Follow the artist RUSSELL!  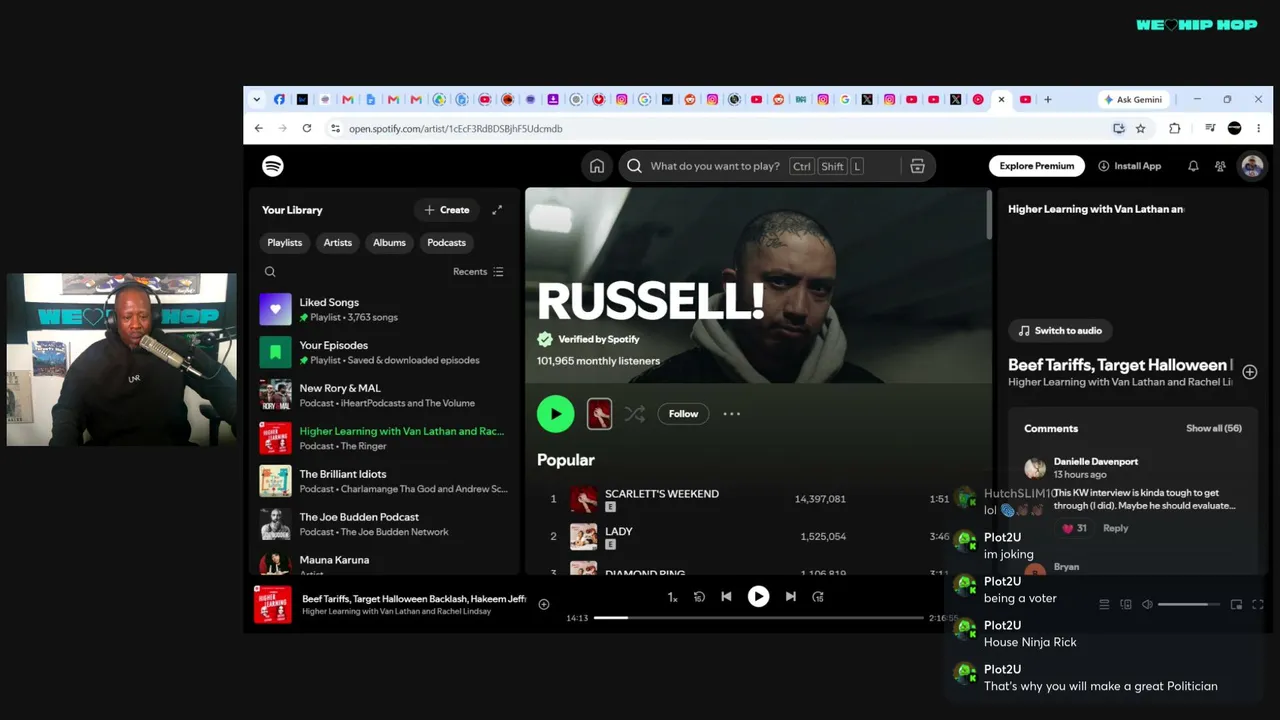683,414
